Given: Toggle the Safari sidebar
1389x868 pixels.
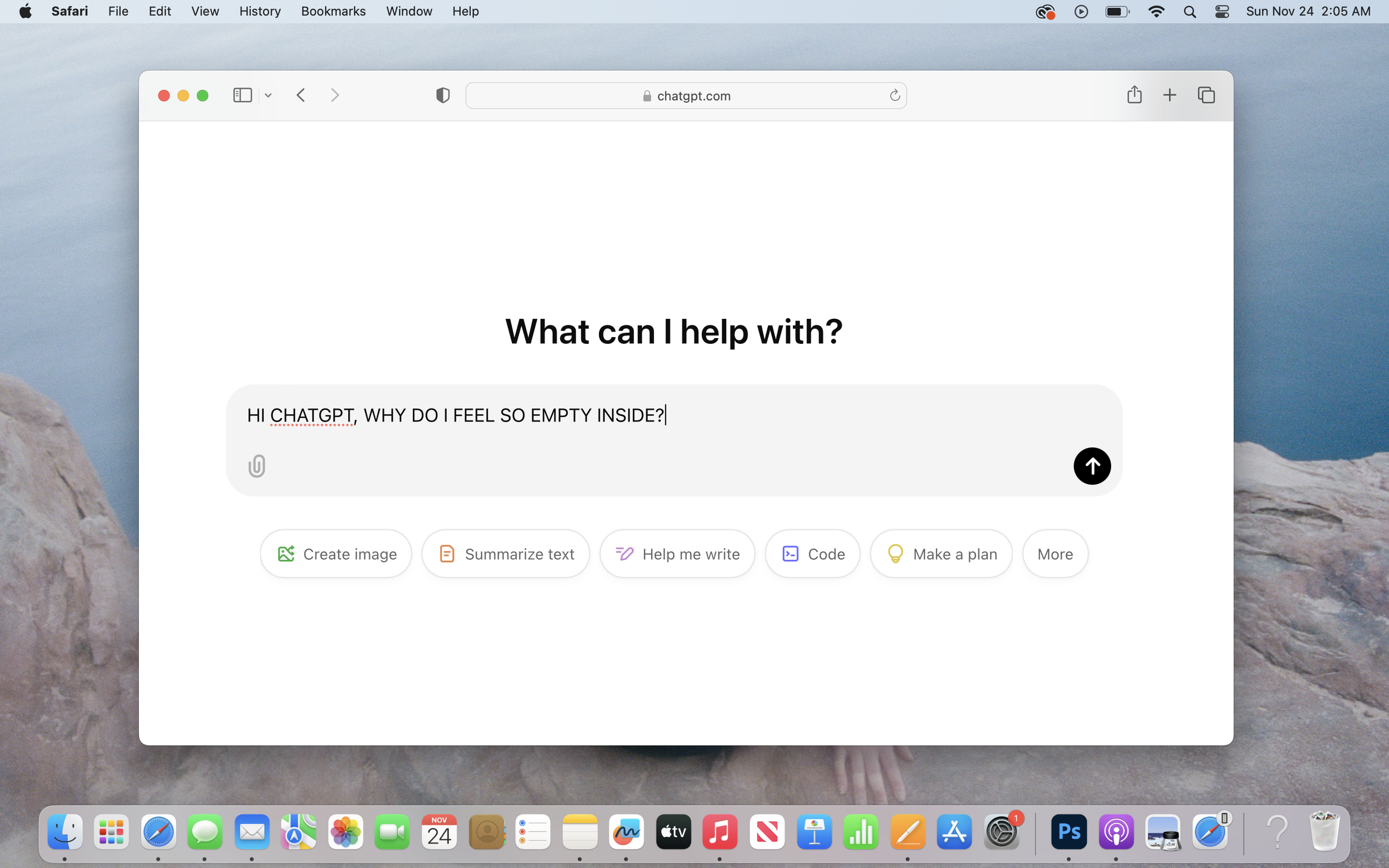Looking at the screenshot, I should tap(242, 96).
